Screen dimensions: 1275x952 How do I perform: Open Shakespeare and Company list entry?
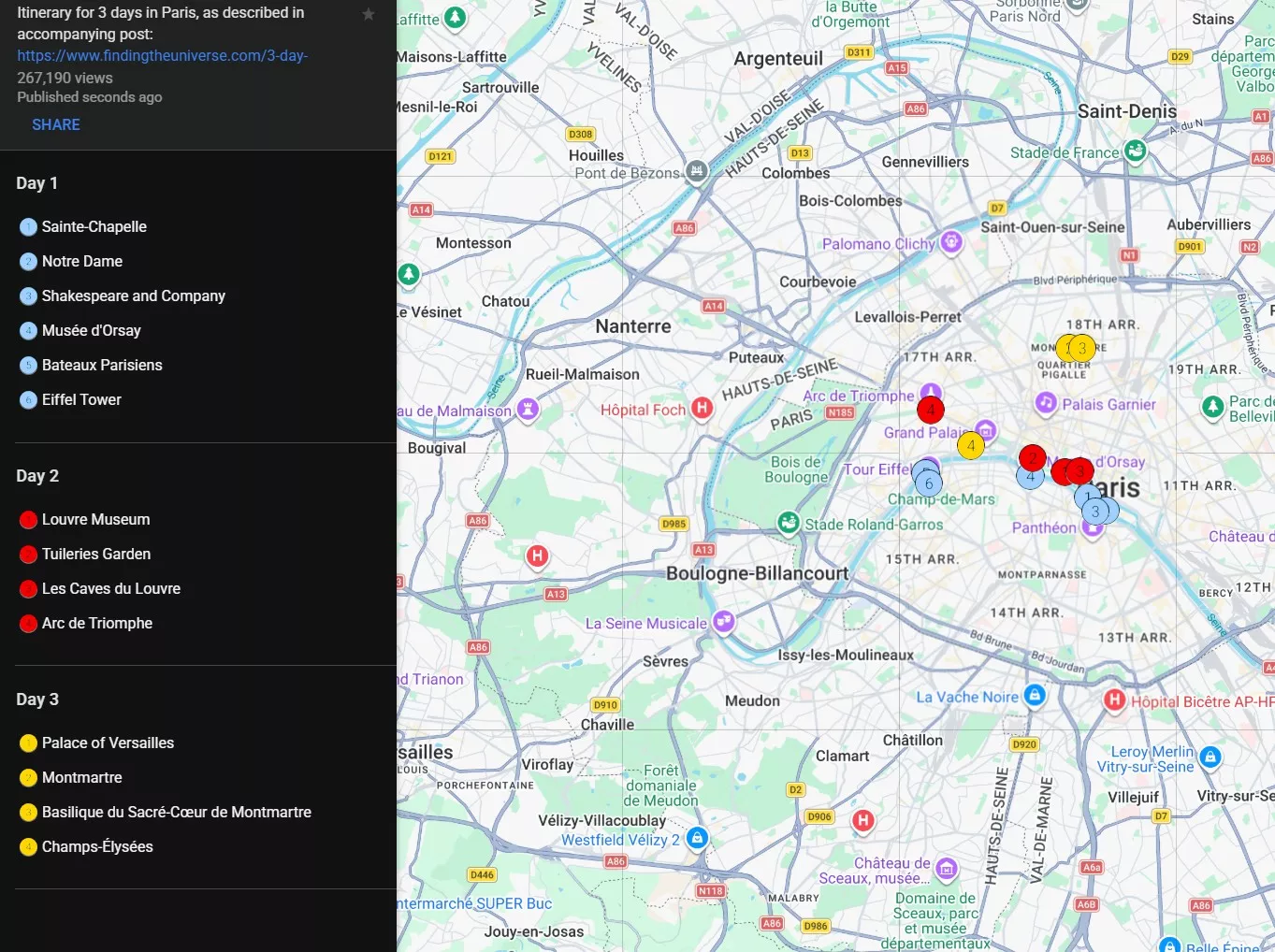[134, 296]
